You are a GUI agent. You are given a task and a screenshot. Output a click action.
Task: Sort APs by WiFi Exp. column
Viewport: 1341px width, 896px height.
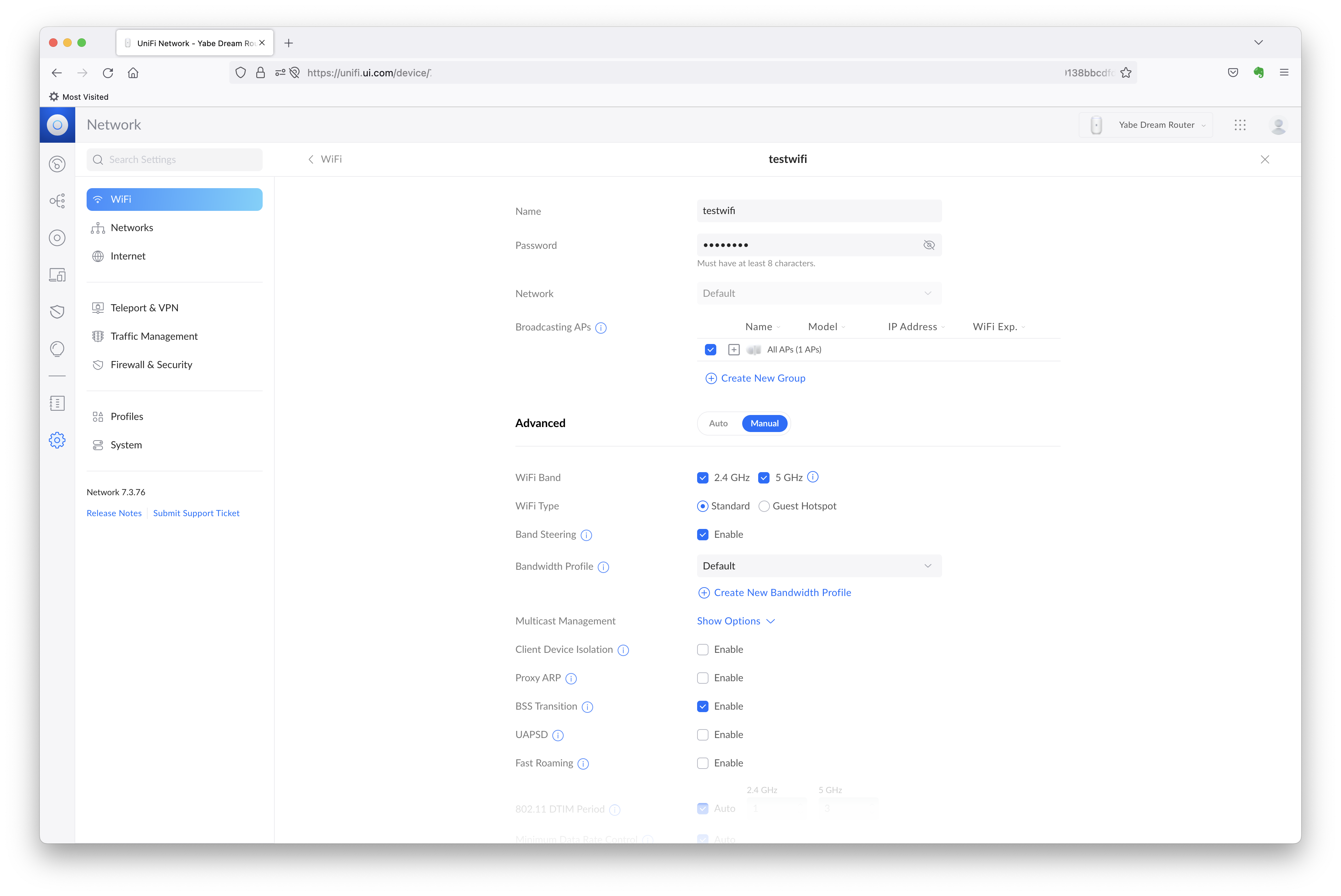(x=999, y=327)
